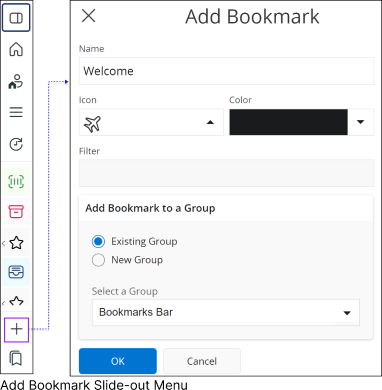Select the New Group radio button
Screen dimensions: 382x390
click(x=98, y=260)
